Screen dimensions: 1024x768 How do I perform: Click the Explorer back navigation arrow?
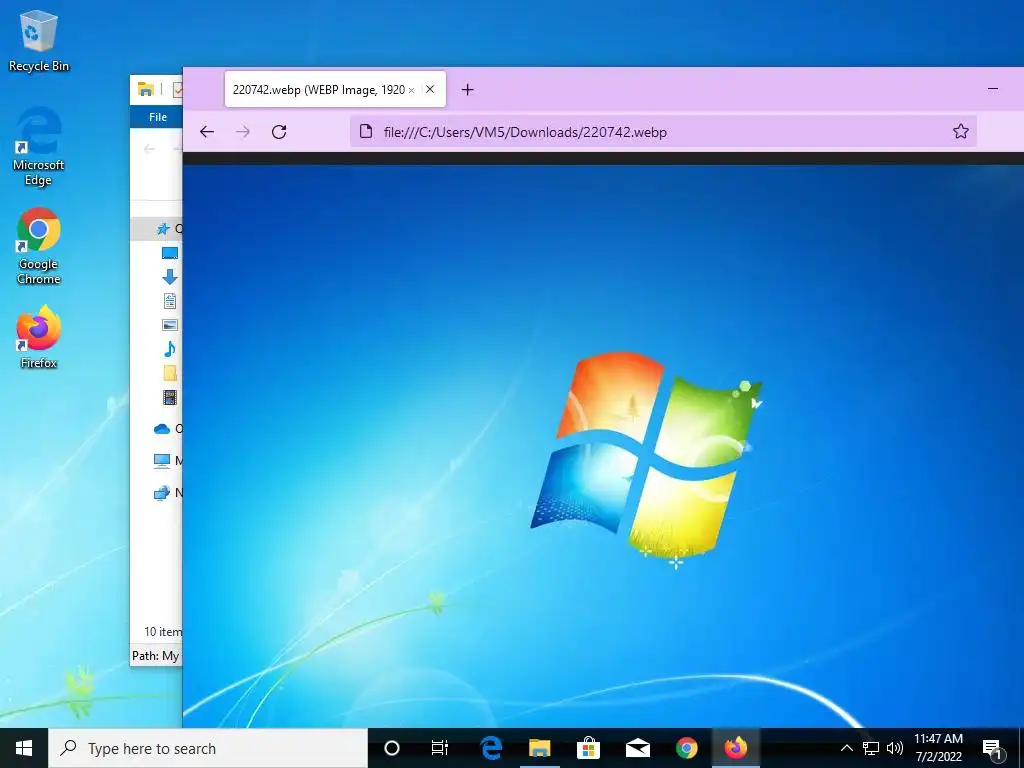coord(149,149)
